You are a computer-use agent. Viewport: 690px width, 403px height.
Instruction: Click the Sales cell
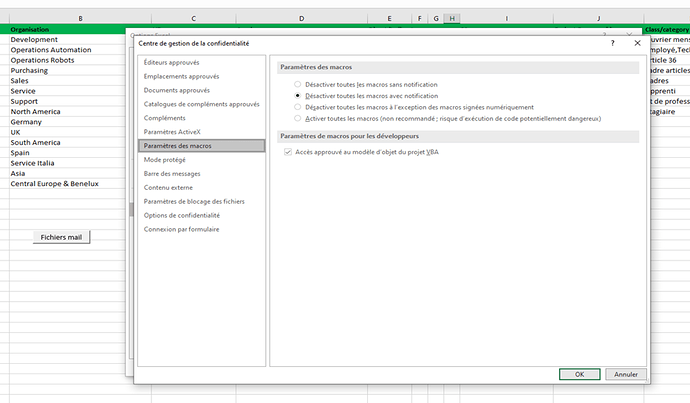tap(67, 81)
